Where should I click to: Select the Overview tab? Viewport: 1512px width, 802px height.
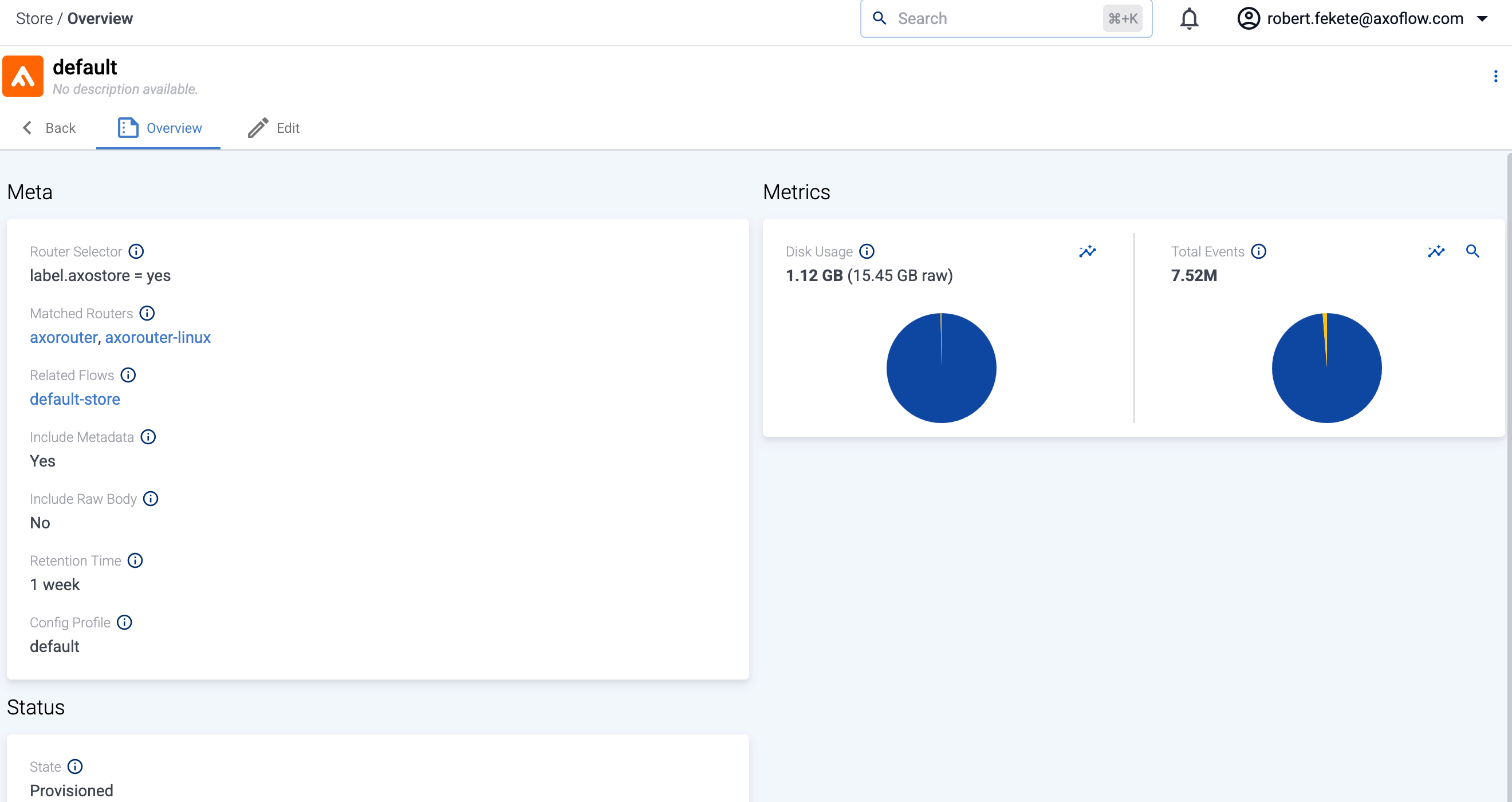point(160,128)
